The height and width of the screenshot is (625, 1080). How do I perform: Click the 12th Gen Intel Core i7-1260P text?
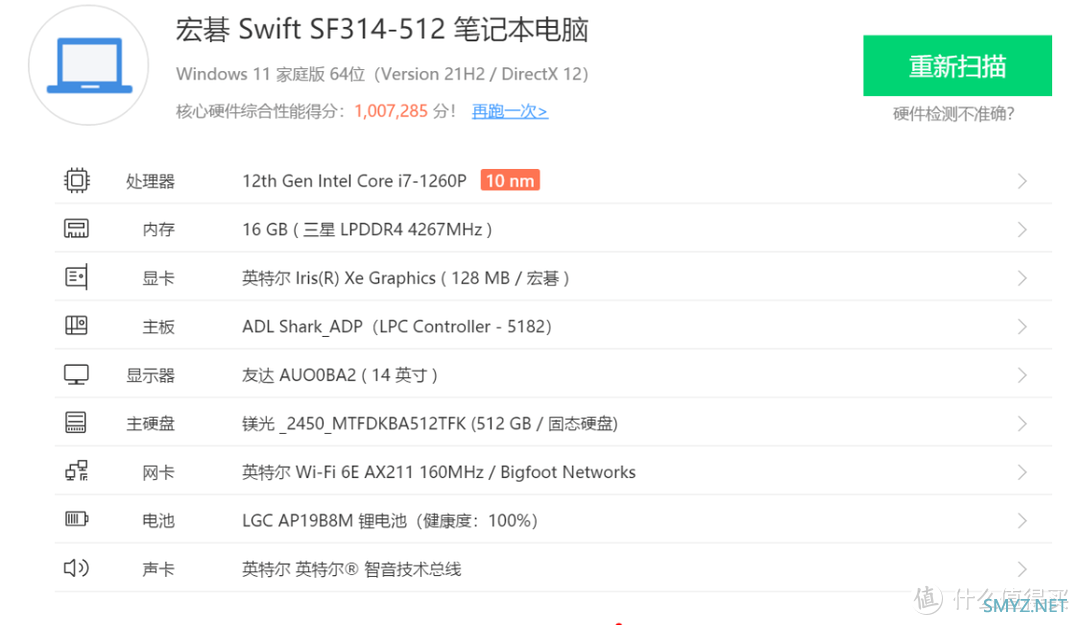click(x=354, y=181)
